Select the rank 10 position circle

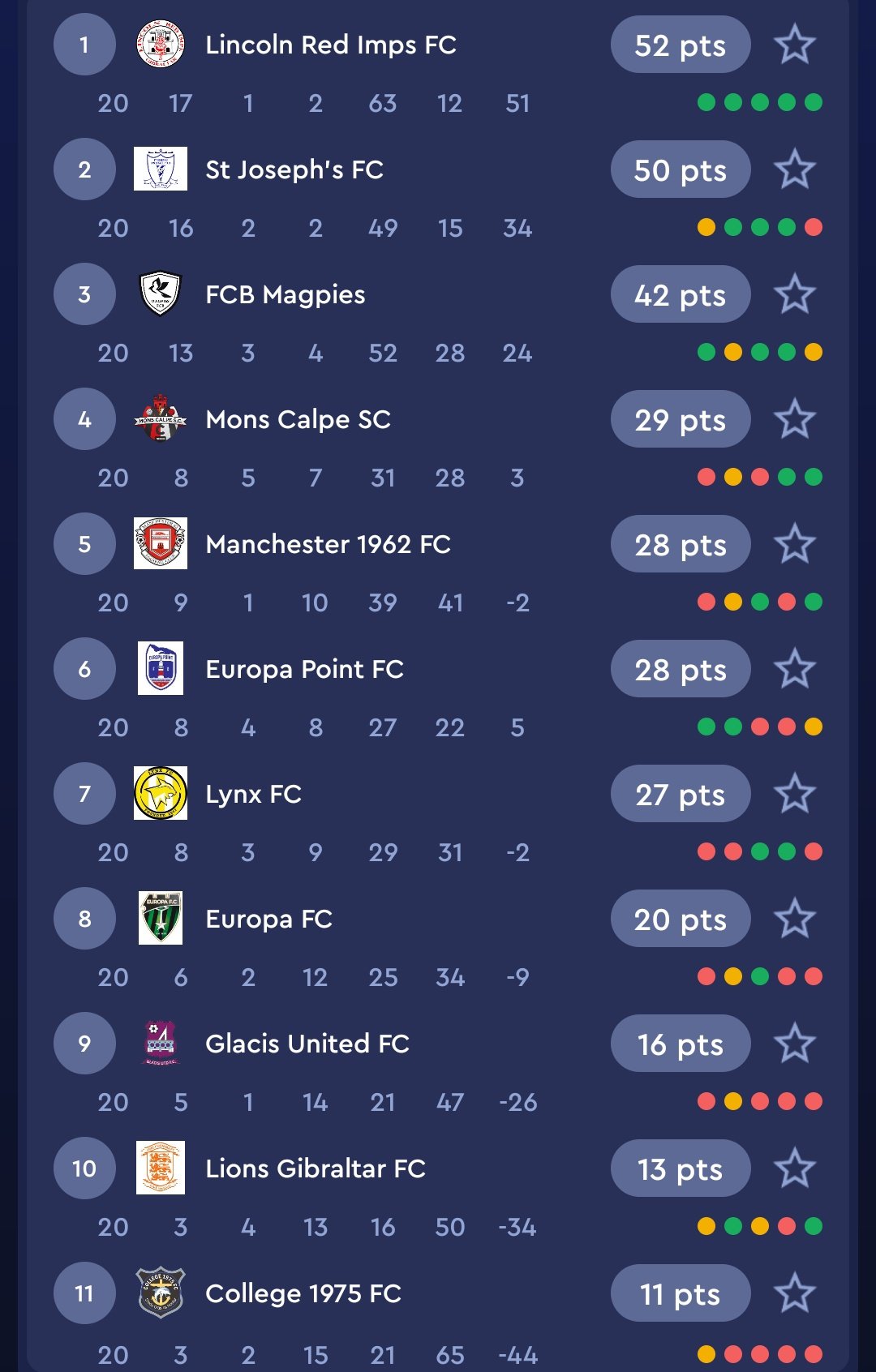(x=84, y=1168)
